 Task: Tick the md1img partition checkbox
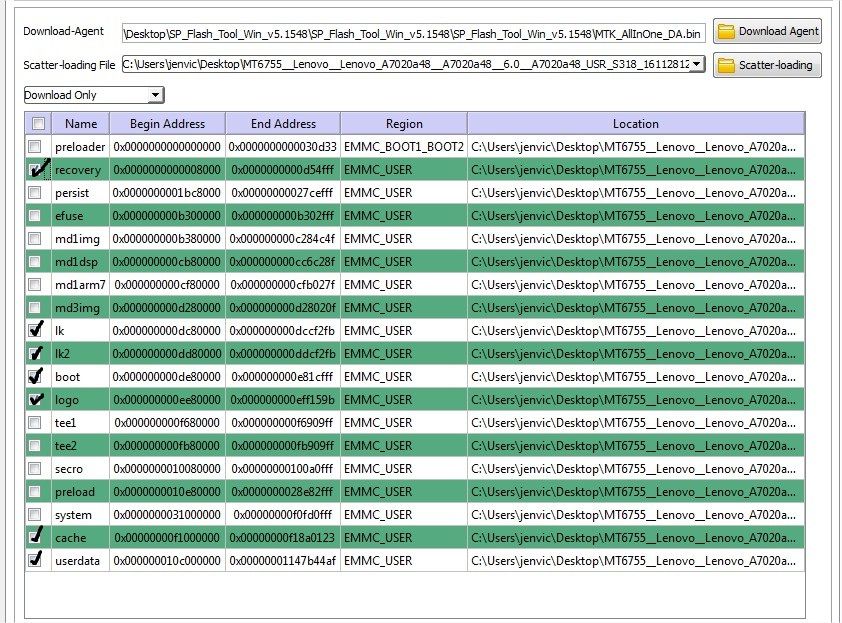(x=36, y=239)
